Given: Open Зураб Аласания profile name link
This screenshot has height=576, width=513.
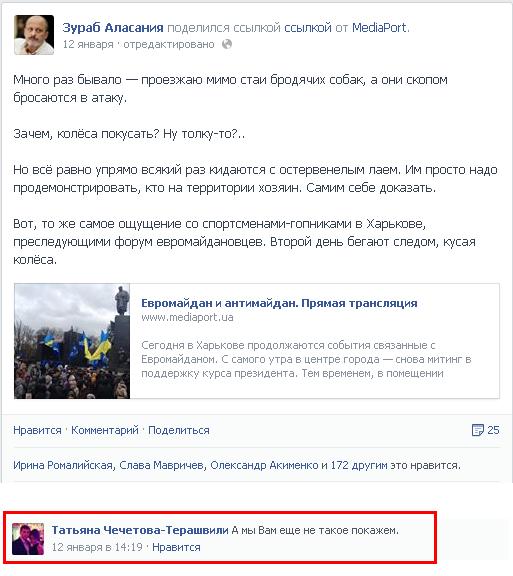Looking at the screenshot, I should 113,28.
